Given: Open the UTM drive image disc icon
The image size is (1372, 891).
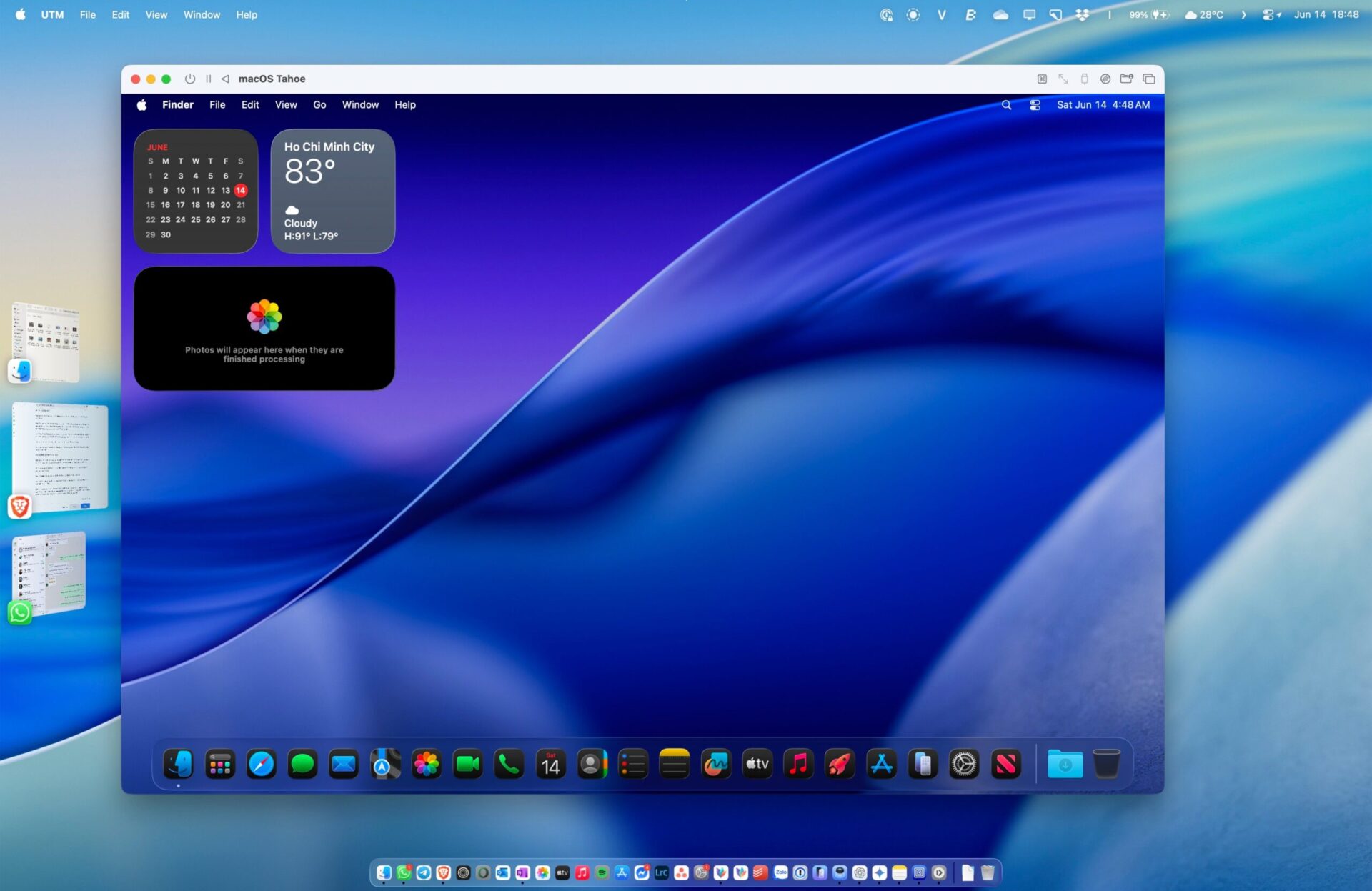Looking at the screenshot, I should click(1105, 79).
